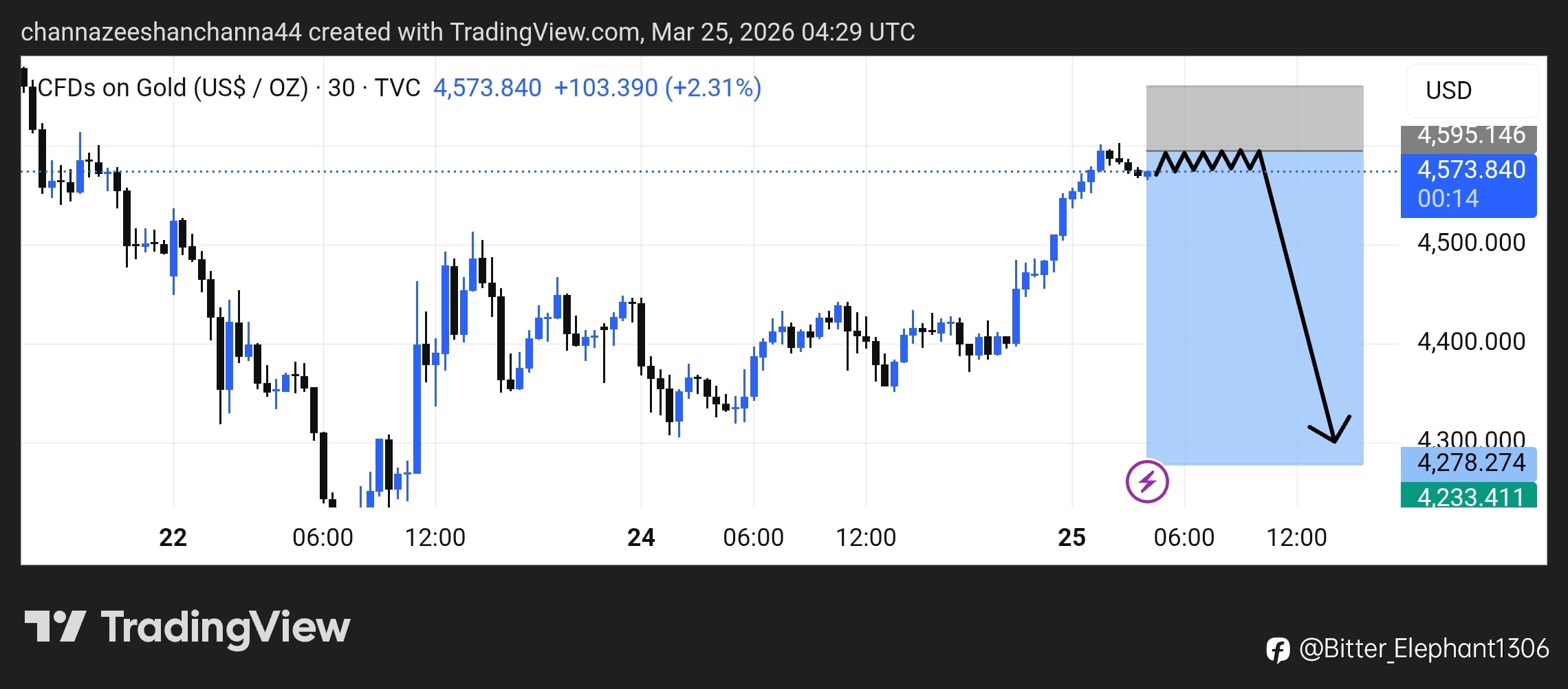Click the date label 22 on time axis
This screenshot has height=689, width=1568.
(173, 537)
